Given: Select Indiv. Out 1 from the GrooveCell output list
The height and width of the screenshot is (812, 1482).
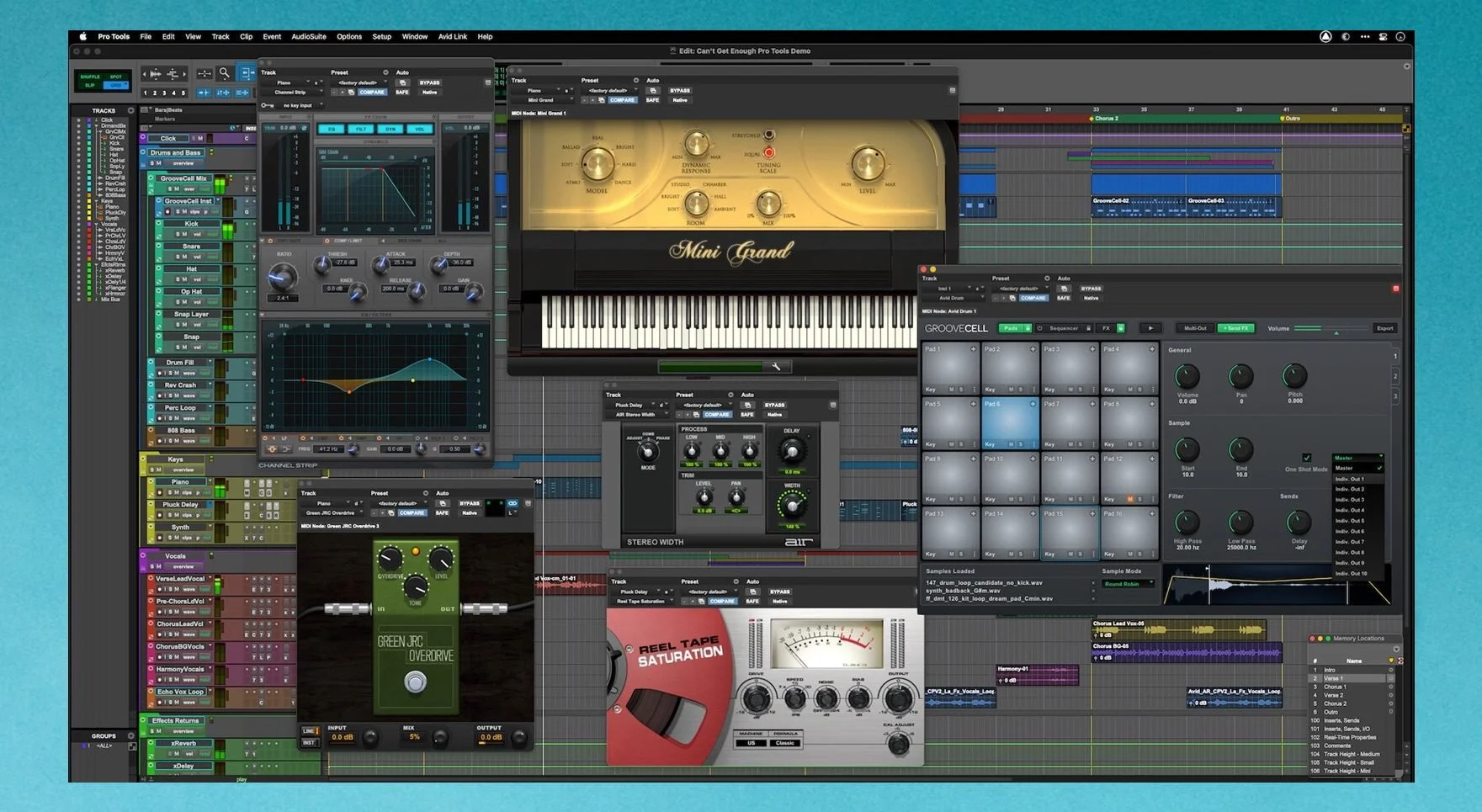Looking at the screenshot, I should (x=1350, y=479).
